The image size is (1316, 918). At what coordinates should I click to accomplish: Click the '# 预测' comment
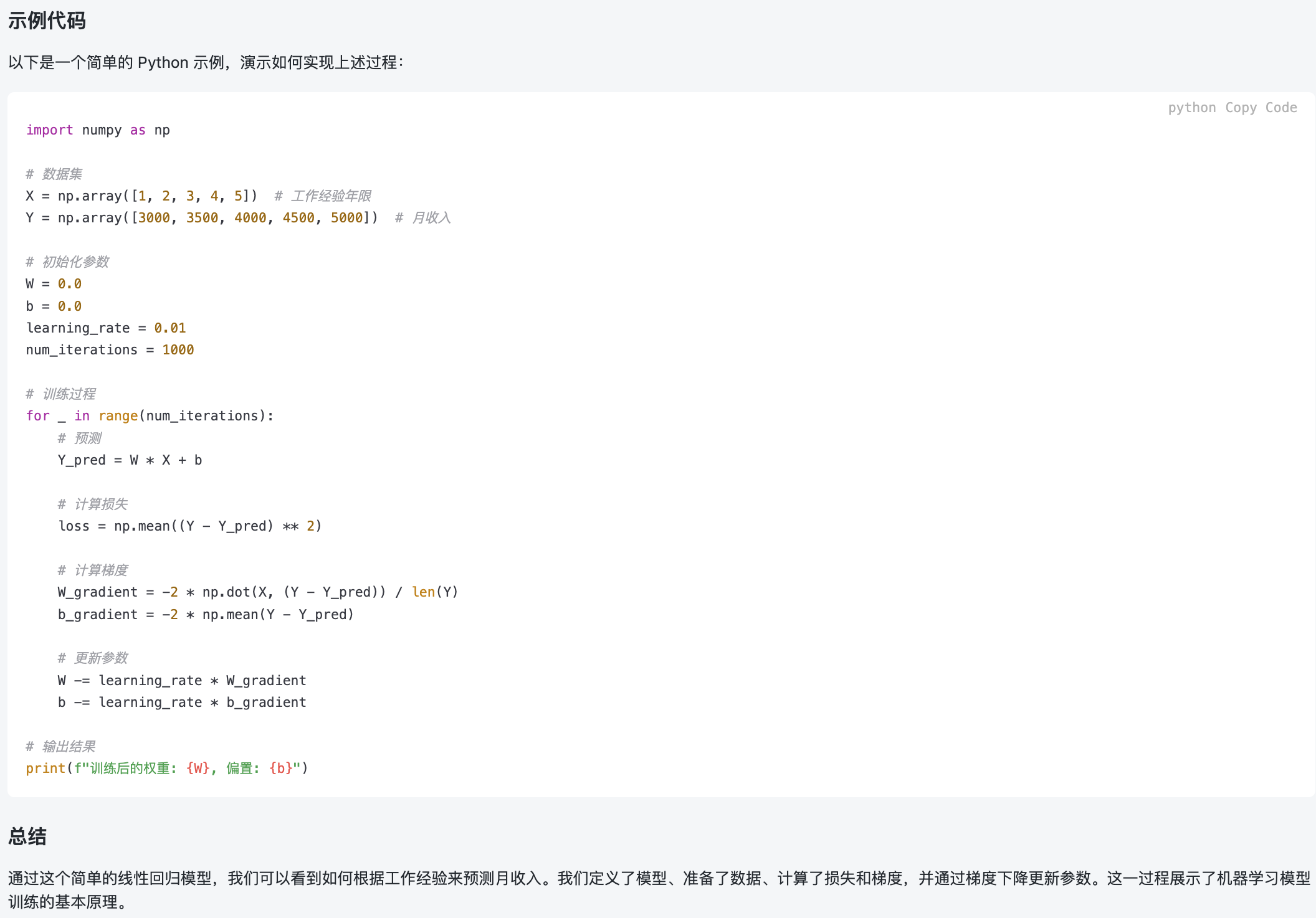(x=80, y=438)
